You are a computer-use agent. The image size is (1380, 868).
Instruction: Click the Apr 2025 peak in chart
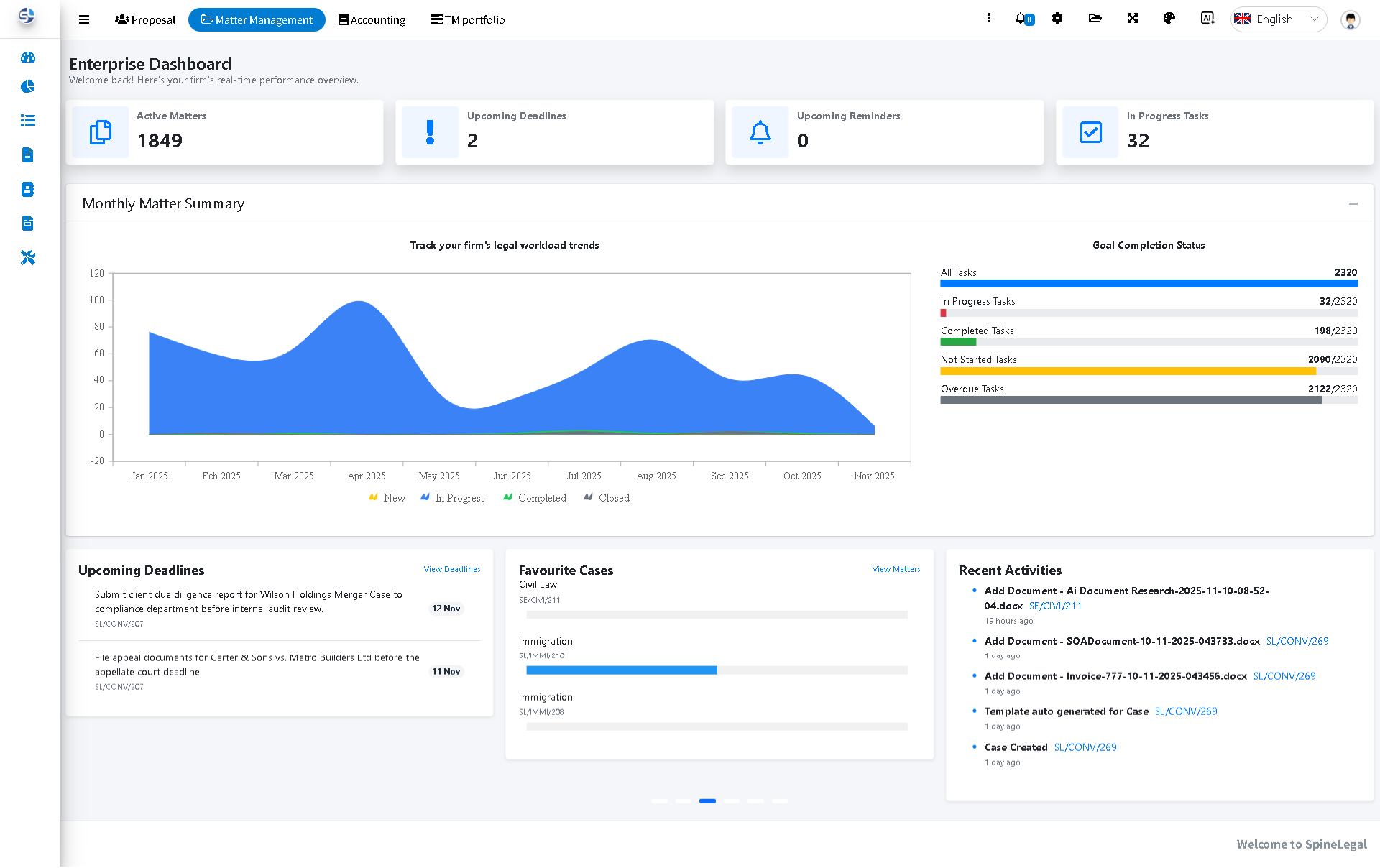(x=359, y=302)
